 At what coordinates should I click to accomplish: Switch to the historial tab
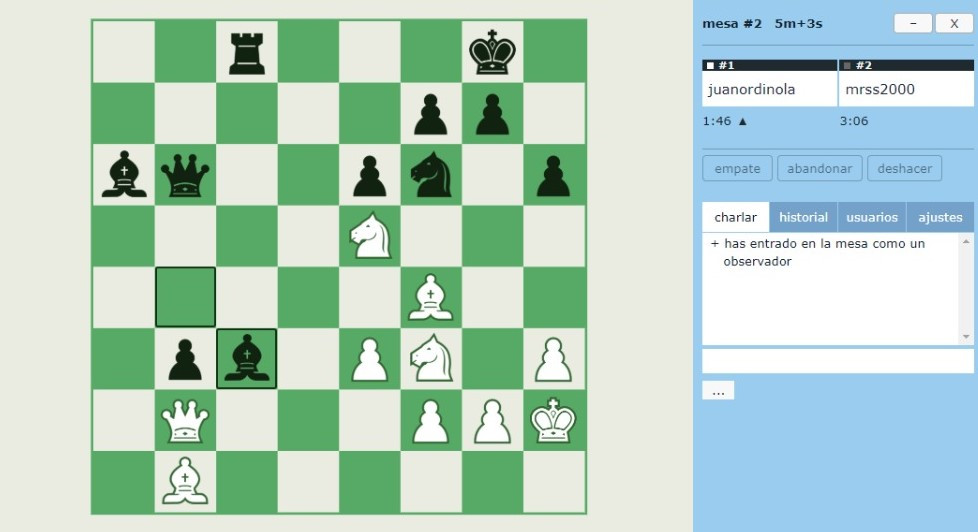click(803, 217)
